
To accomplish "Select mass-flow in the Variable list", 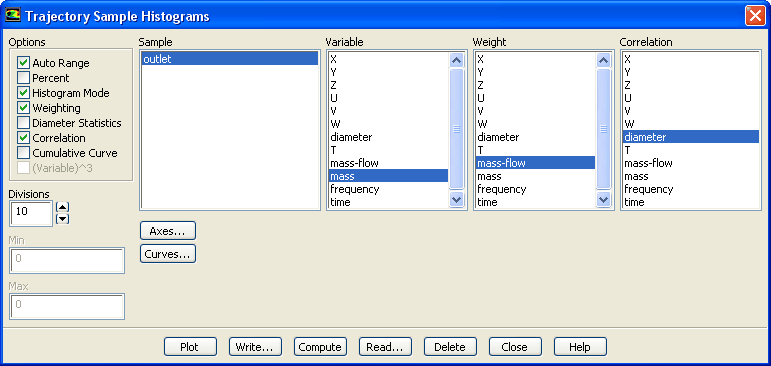I will click(388, 163).
